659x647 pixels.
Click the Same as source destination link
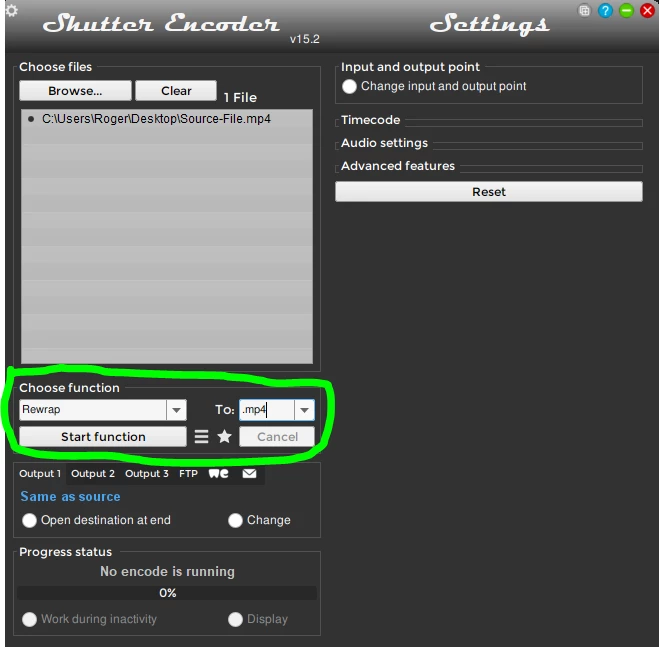pyautogui.click(x=70, y=497)
